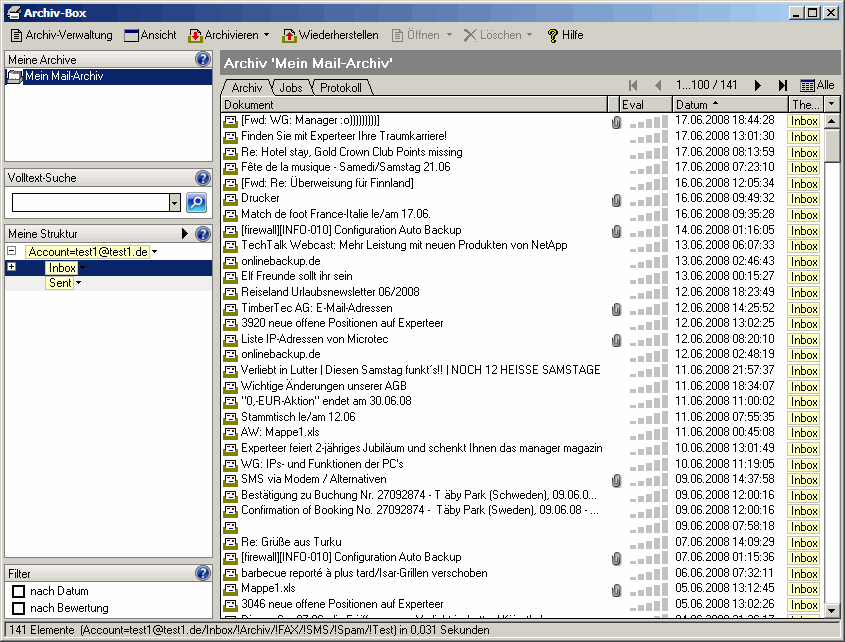Switch to the Jobs tab
The height and width of the screenshot is (642, 845).
point(290,88)
